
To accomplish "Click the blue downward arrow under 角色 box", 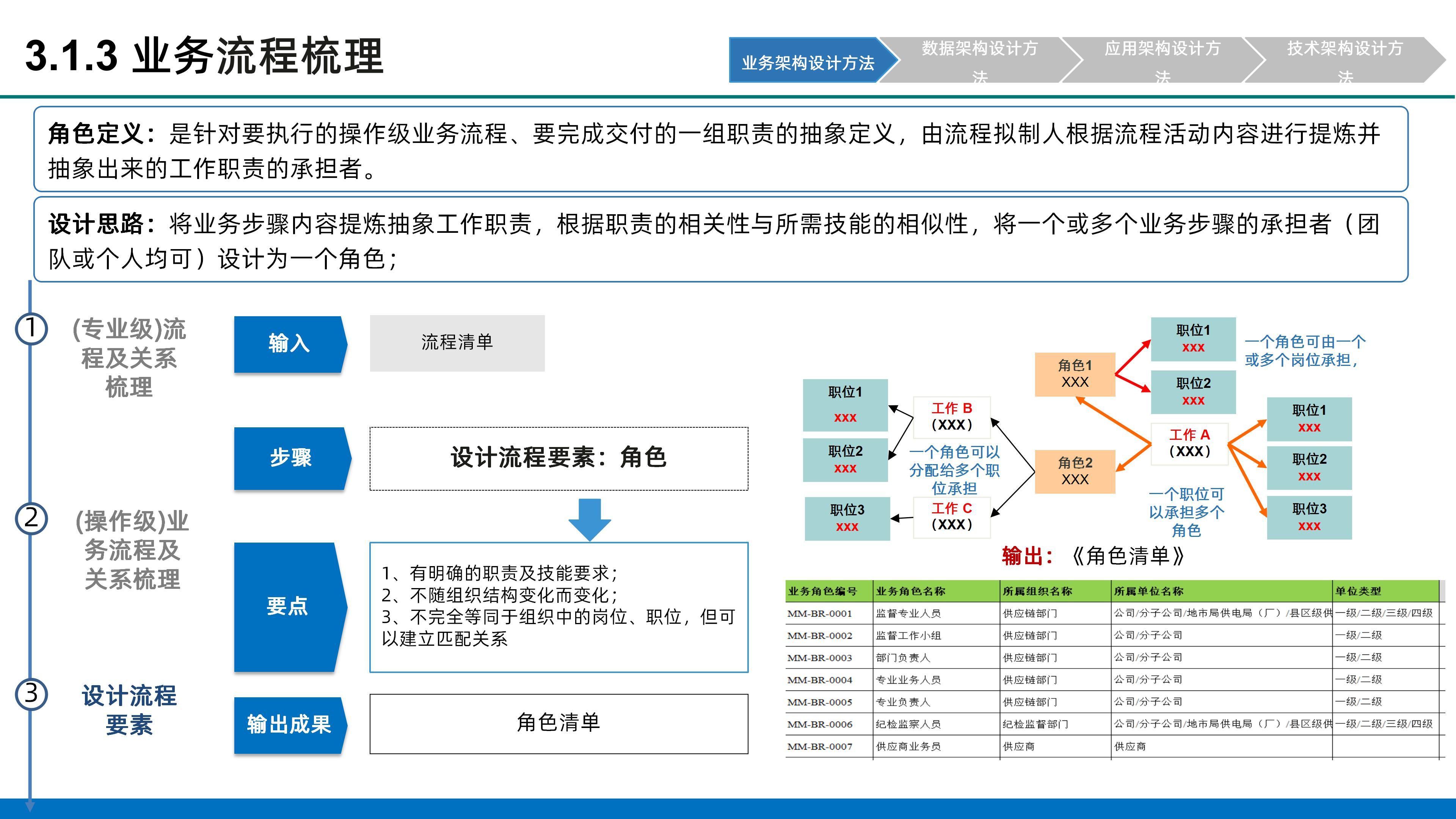I will pyautogui.click(x=590, y=519).
